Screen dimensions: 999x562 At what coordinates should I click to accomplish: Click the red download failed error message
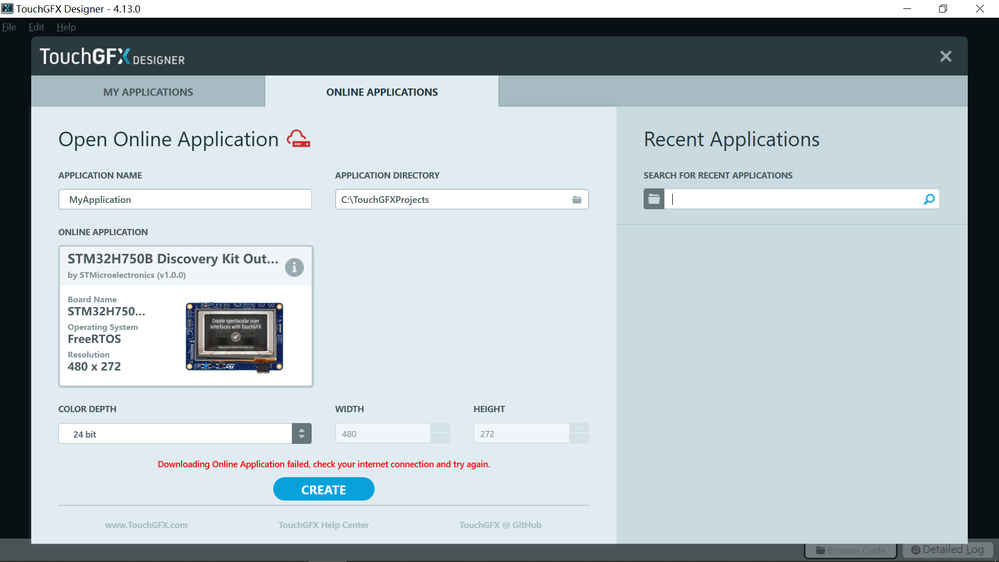click(324, 464)
